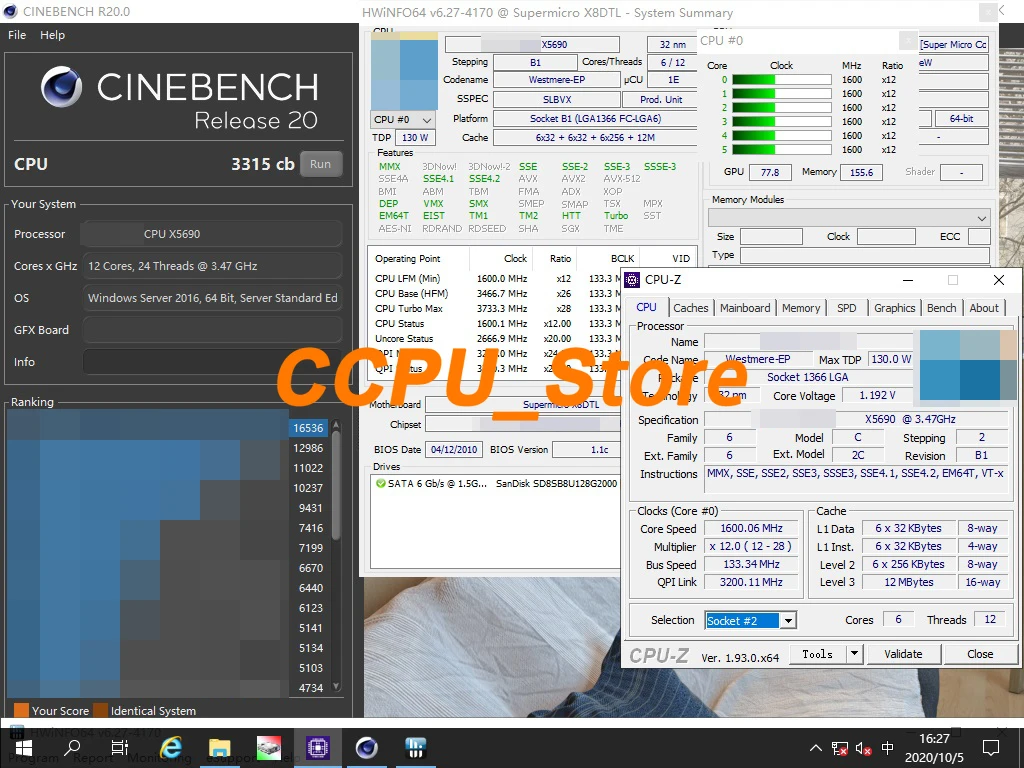The height and width of the screenshot is (768, 1024).
Task: Expand the Tools dropdown arrow
Action: (854, 654)
